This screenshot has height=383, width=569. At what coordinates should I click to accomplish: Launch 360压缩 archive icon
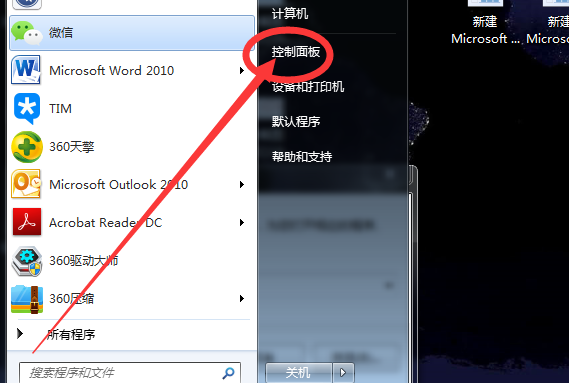[x=27, y=299]
